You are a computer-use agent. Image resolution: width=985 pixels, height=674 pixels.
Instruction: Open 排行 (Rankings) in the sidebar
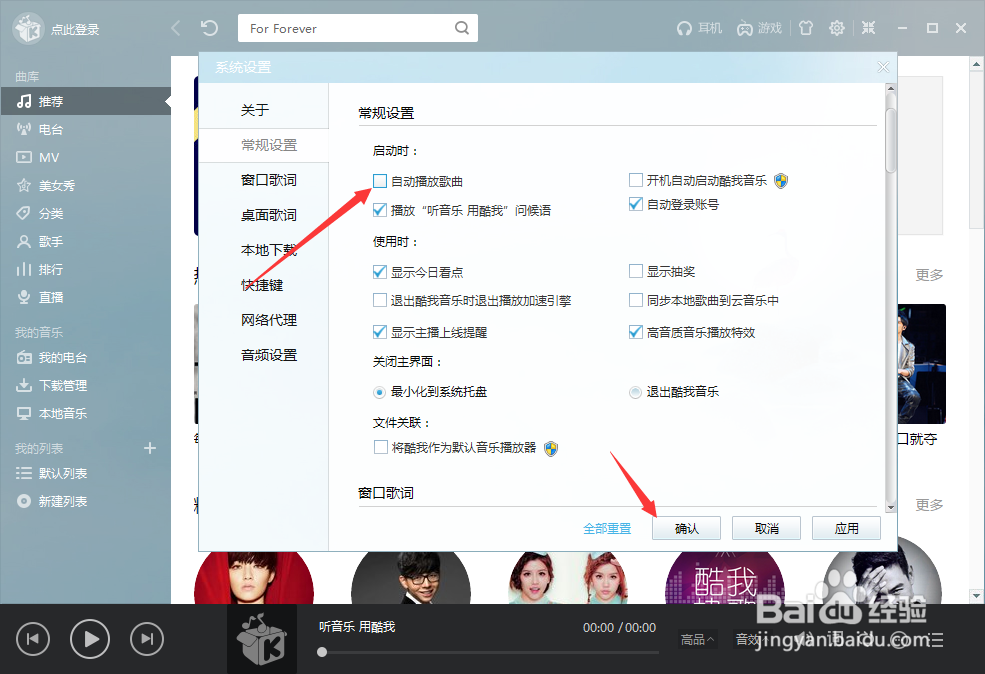(48, 269)
